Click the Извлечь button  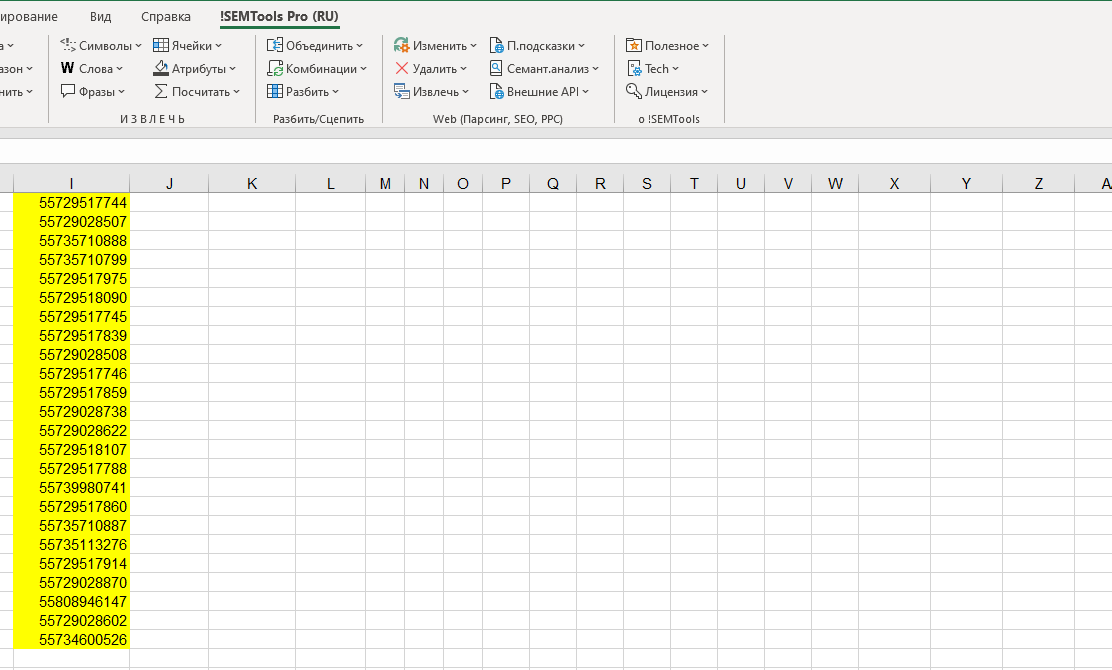point(430,92)
